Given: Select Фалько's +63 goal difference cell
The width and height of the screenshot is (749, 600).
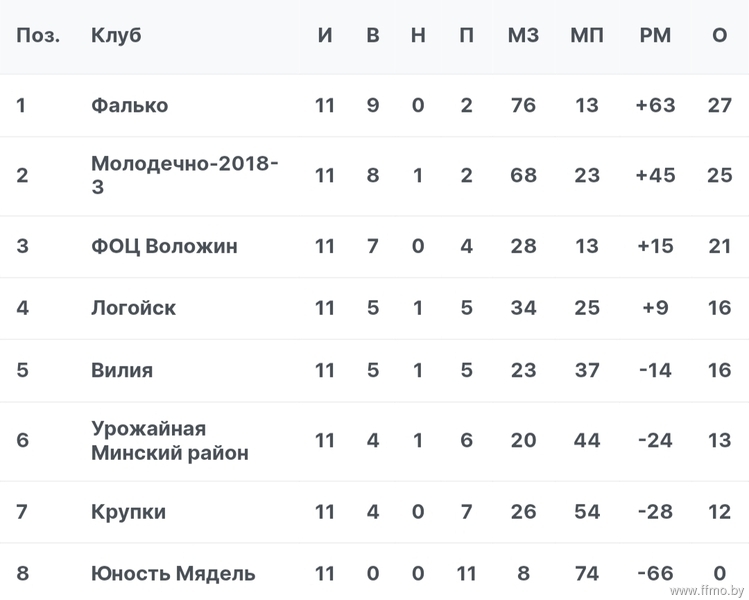Looking at the screenshot, I should coord(655,106).
